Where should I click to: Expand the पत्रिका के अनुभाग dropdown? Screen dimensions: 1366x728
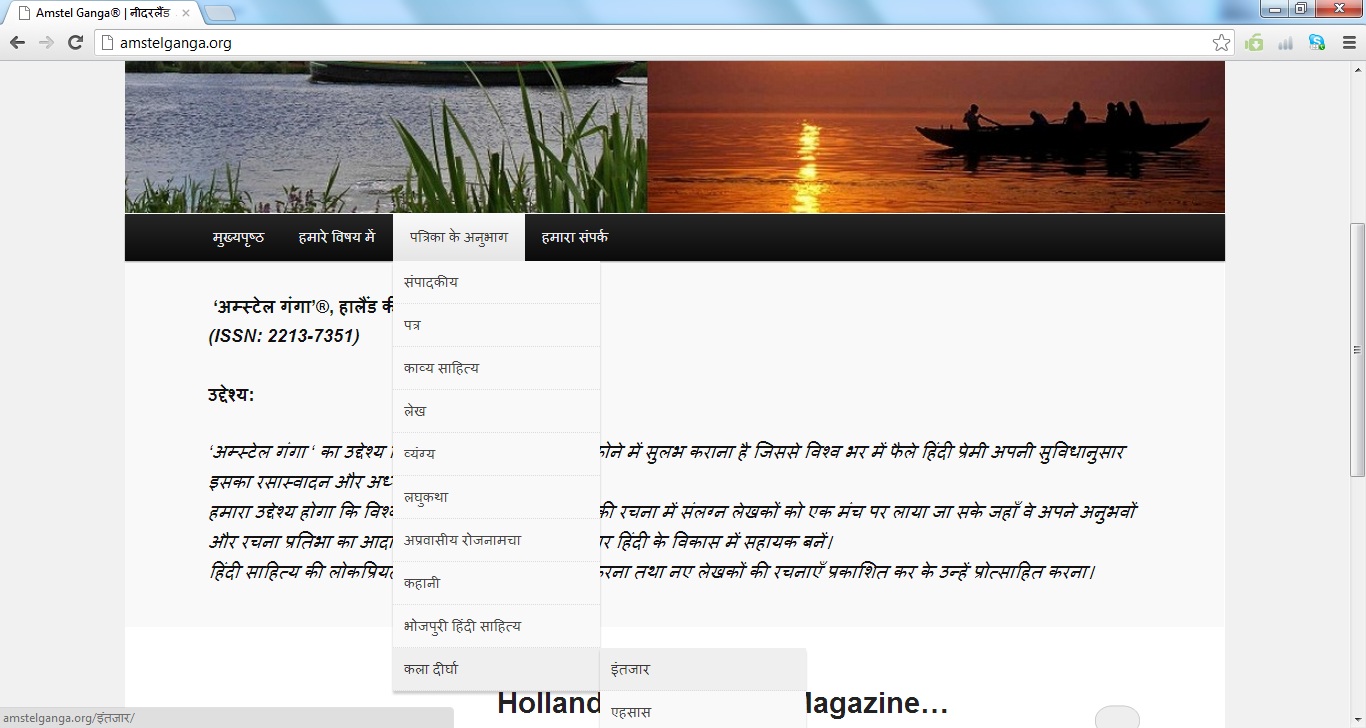458,238
